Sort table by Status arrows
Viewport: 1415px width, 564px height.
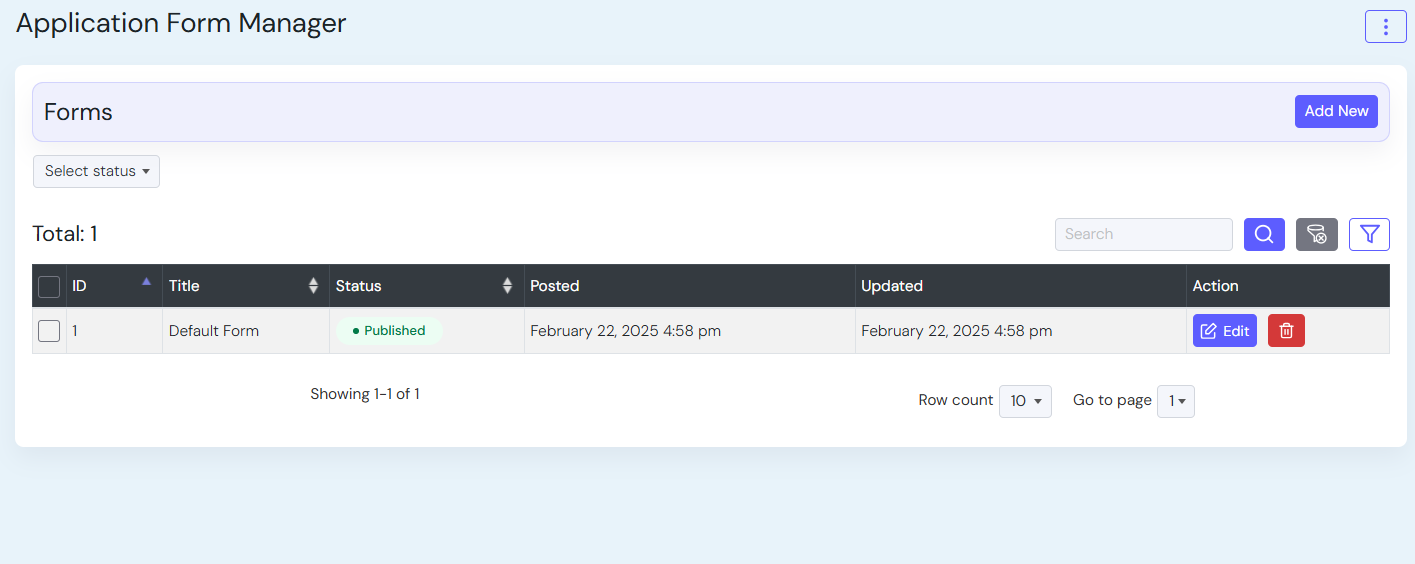(507, 286)
